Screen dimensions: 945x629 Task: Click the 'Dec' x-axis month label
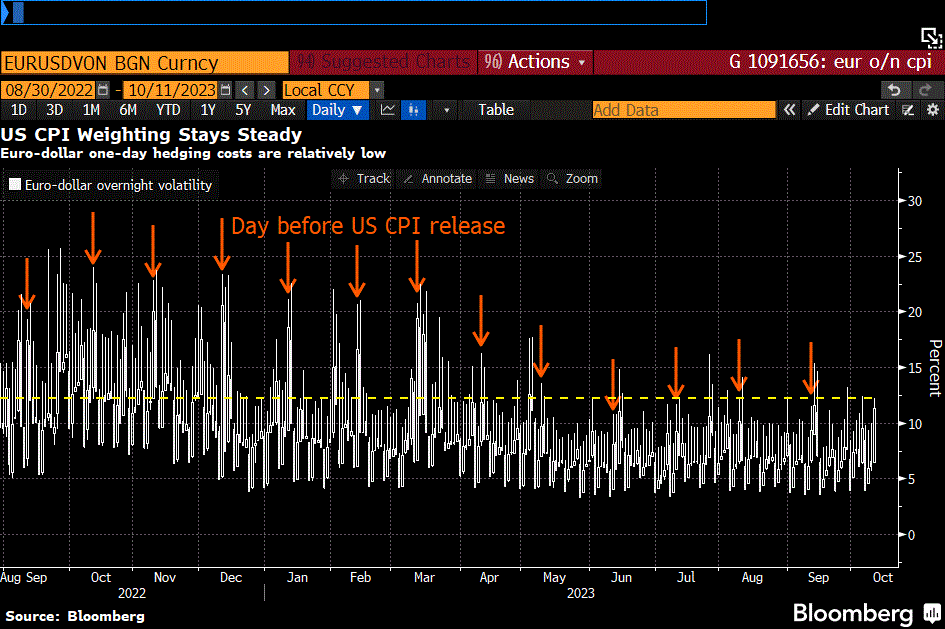coord(231,577)
